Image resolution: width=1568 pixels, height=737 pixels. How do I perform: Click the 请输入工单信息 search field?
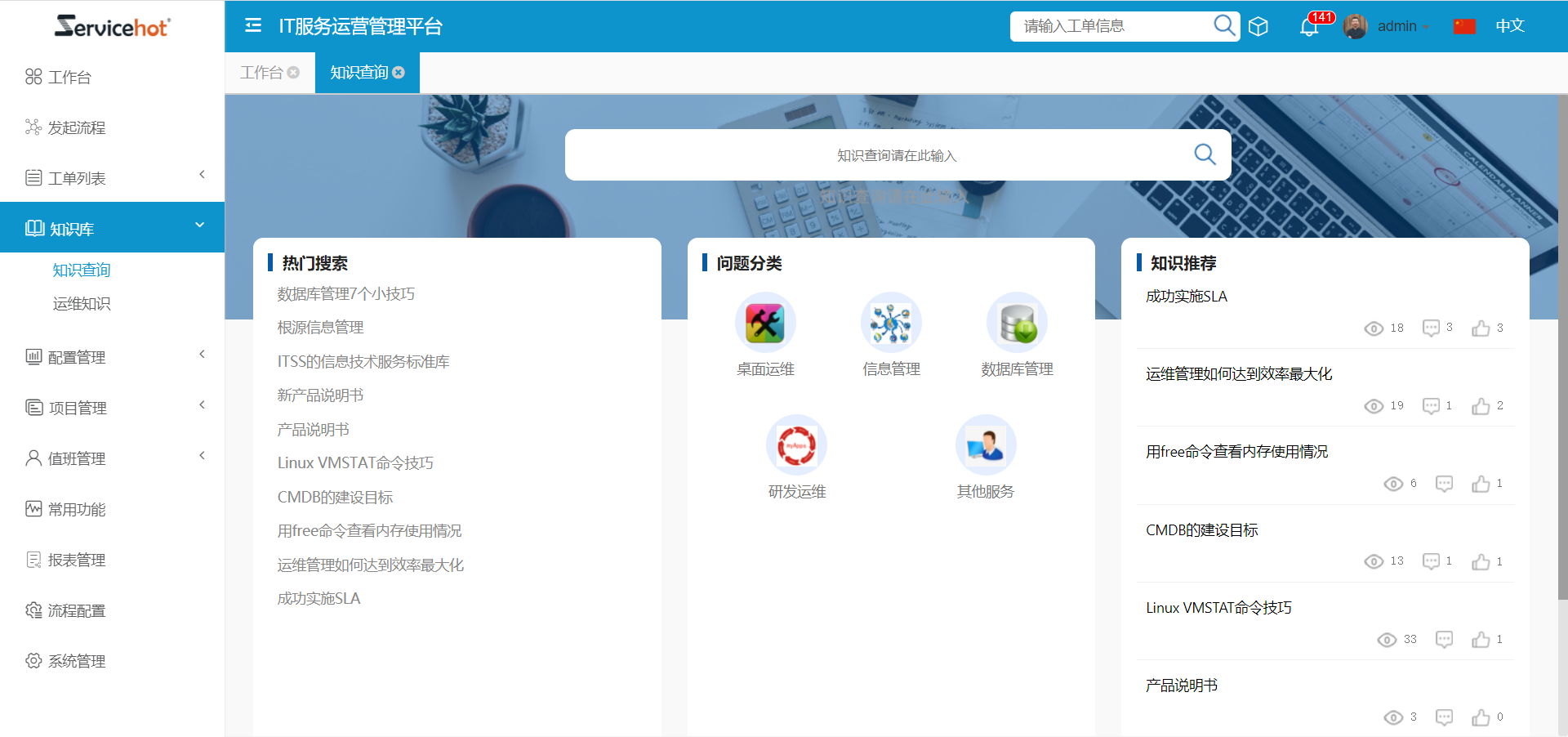click(x=1111, y=26)
